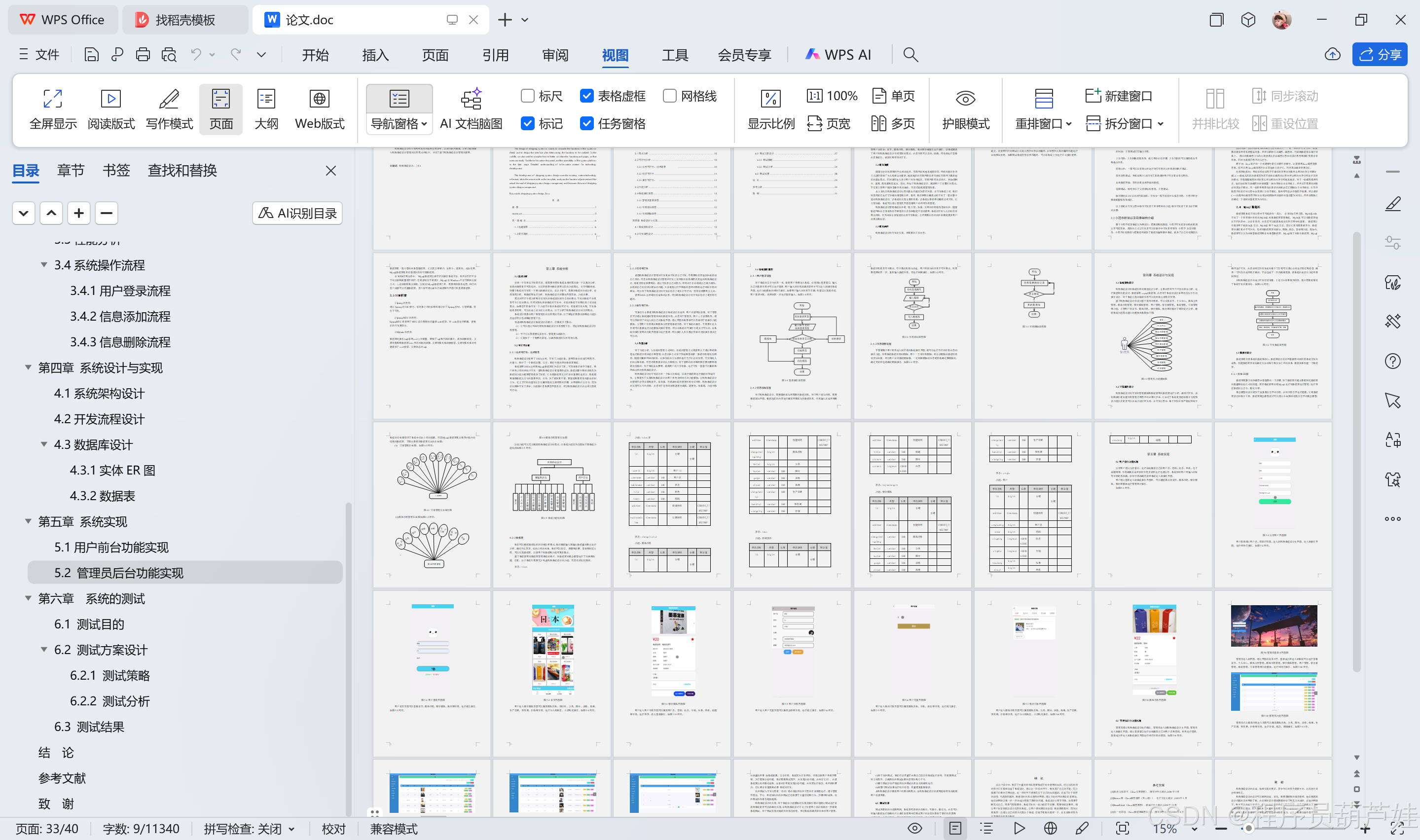Screen dimensions: 1420x840
Task: Click the three-dots more icon in sidebar
Action: (1392, 518)
